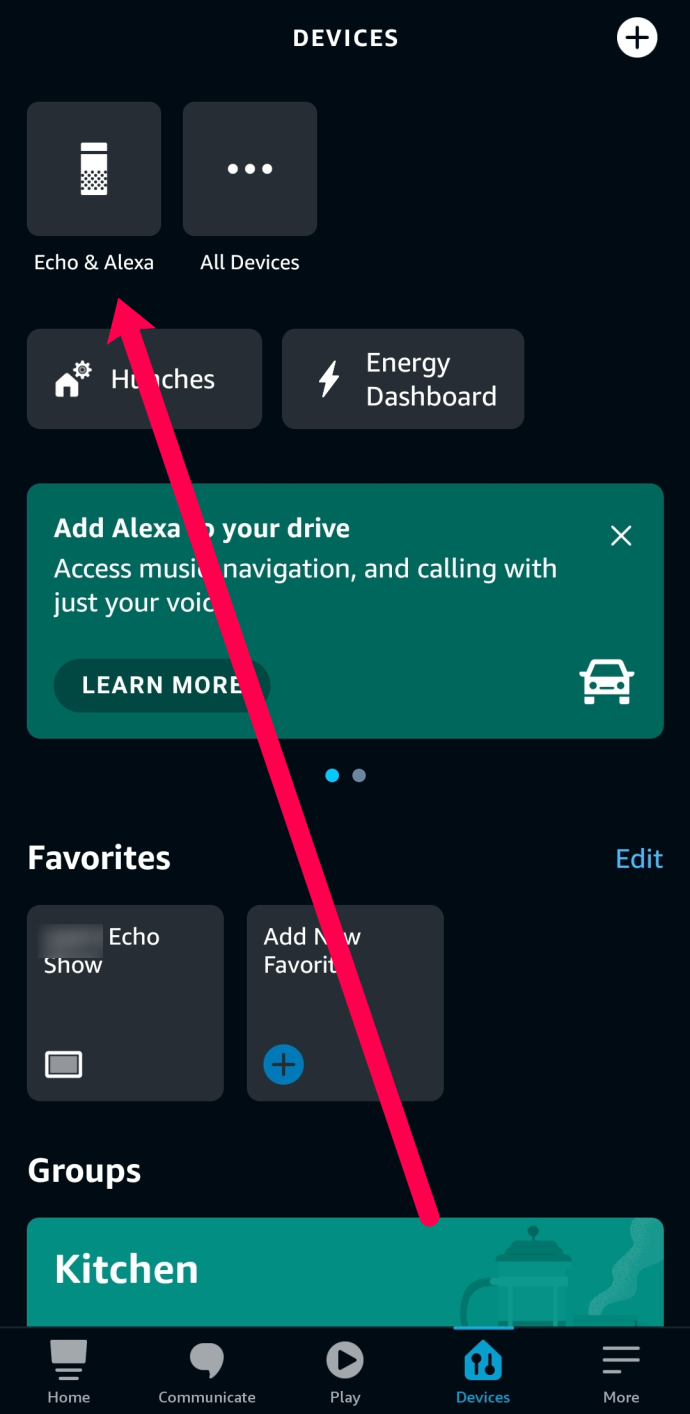Image resolution: width=690 pixels, height=1414 pixels.
Task: Switch to the Communicate tab
Action: click(207, 1371)
